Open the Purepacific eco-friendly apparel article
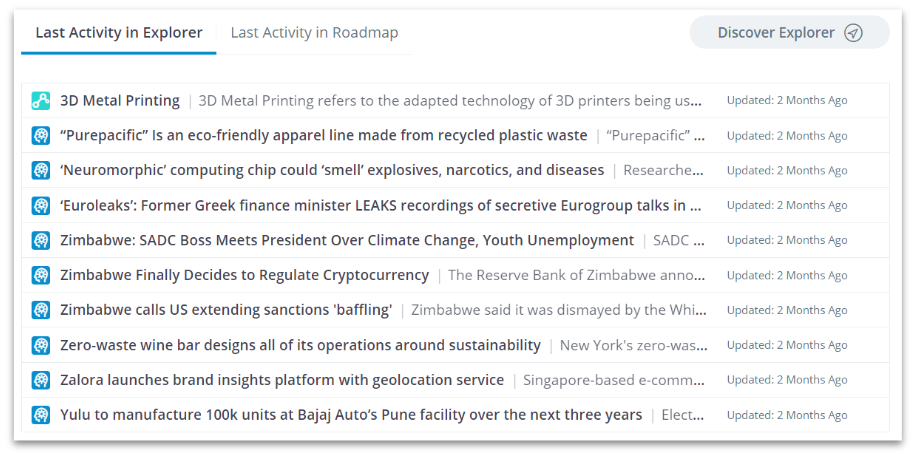 324,136
